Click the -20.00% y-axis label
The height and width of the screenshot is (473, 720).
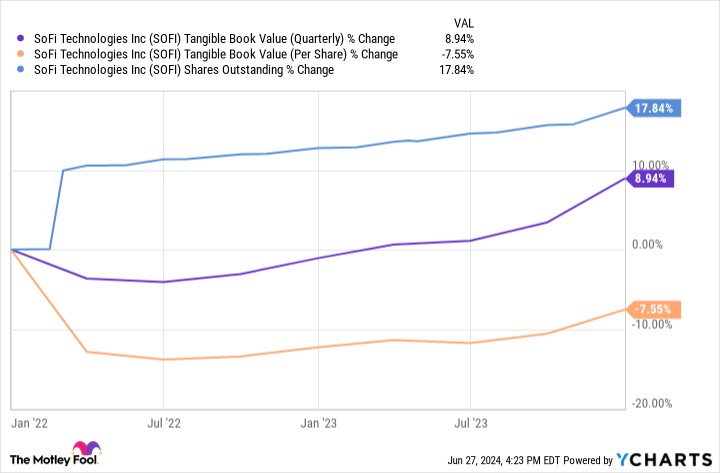(x=652, y=403)
